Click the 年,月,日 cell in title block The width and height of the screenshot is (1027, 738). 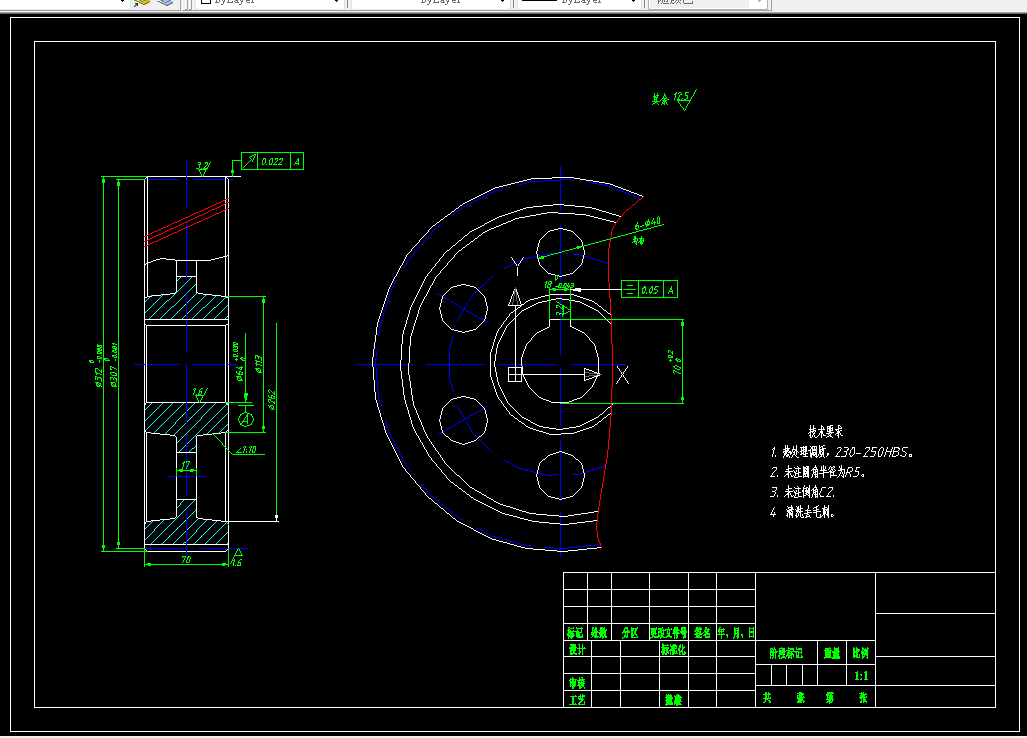coord(736,633)
